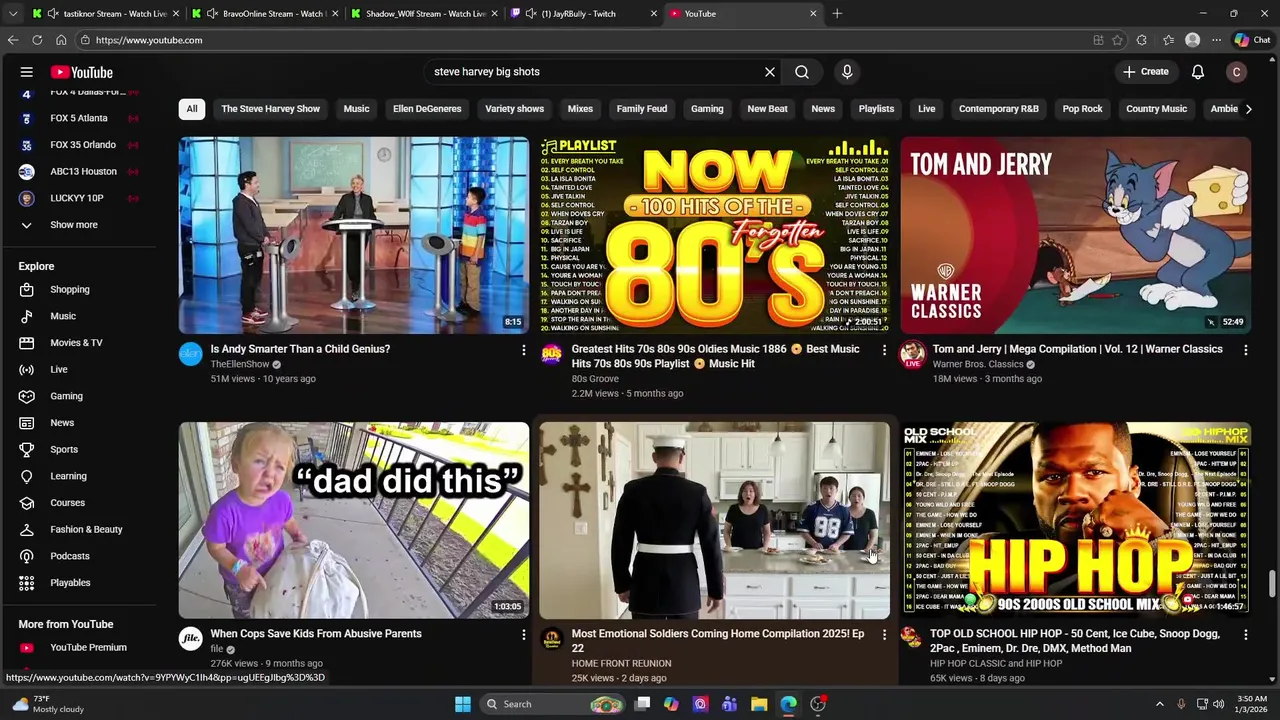Open the "dad did this" video thumbnail
Viewport: 1280px width, 720px height.
coord(354,520)
